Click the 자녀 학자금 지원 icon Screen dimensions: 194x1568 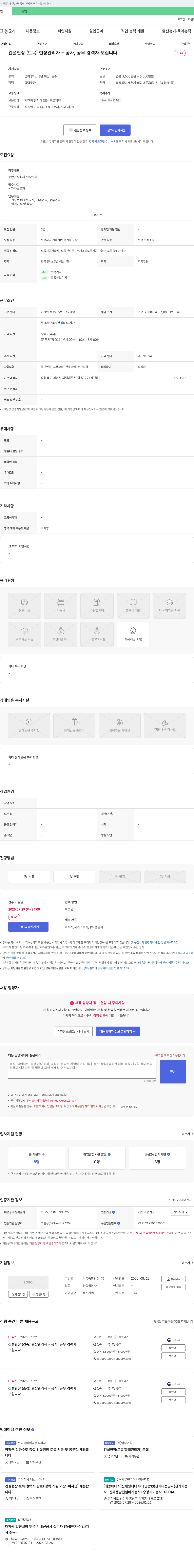[170, 606]
